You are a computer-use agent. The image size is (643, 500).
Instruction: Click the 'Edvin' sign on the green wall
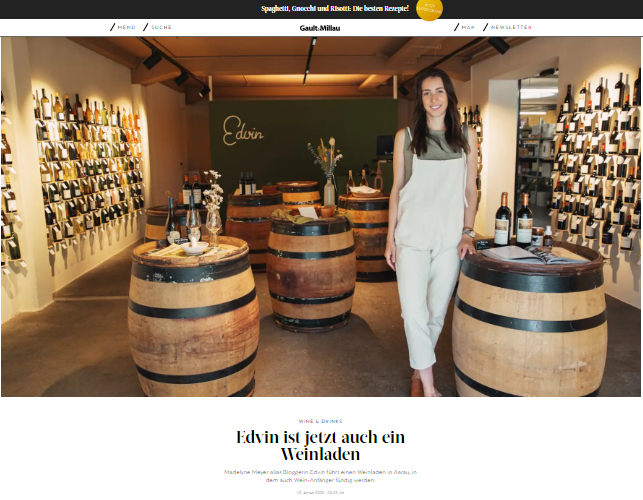(242, 131)
